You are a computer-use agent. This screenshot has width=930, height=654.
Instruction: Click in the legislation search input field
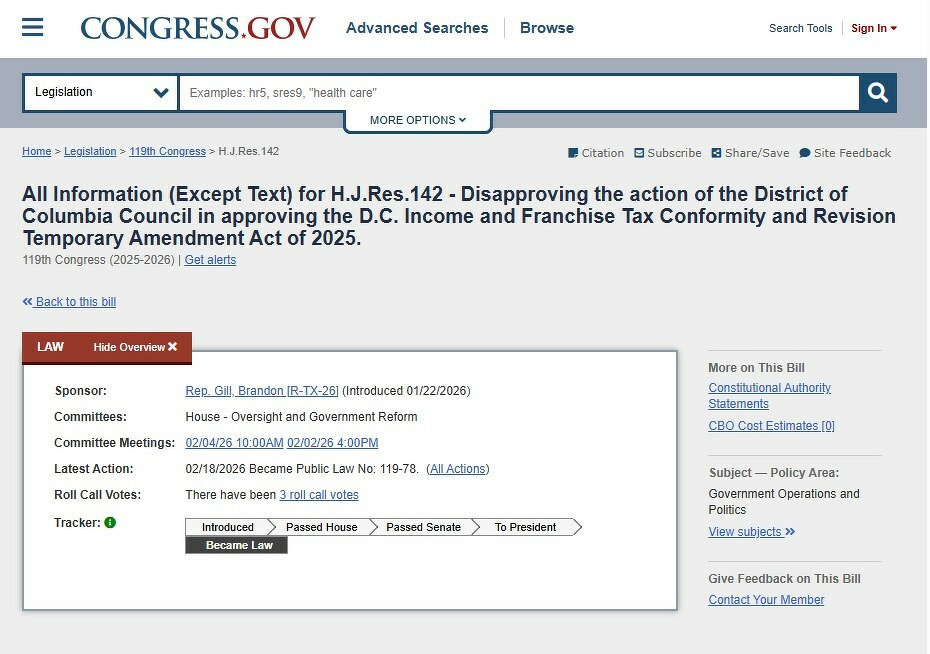(518, 93)
